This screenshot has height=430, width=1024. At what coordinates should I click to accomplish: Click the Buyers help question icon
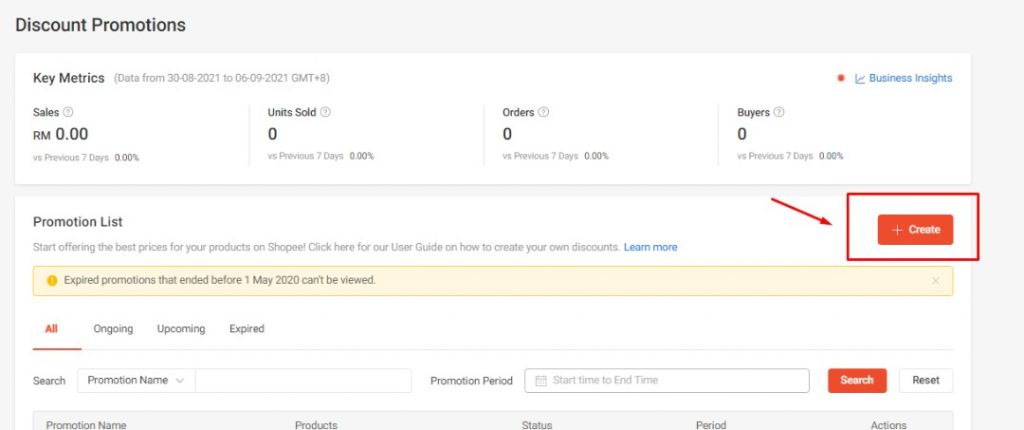point(778,113)
